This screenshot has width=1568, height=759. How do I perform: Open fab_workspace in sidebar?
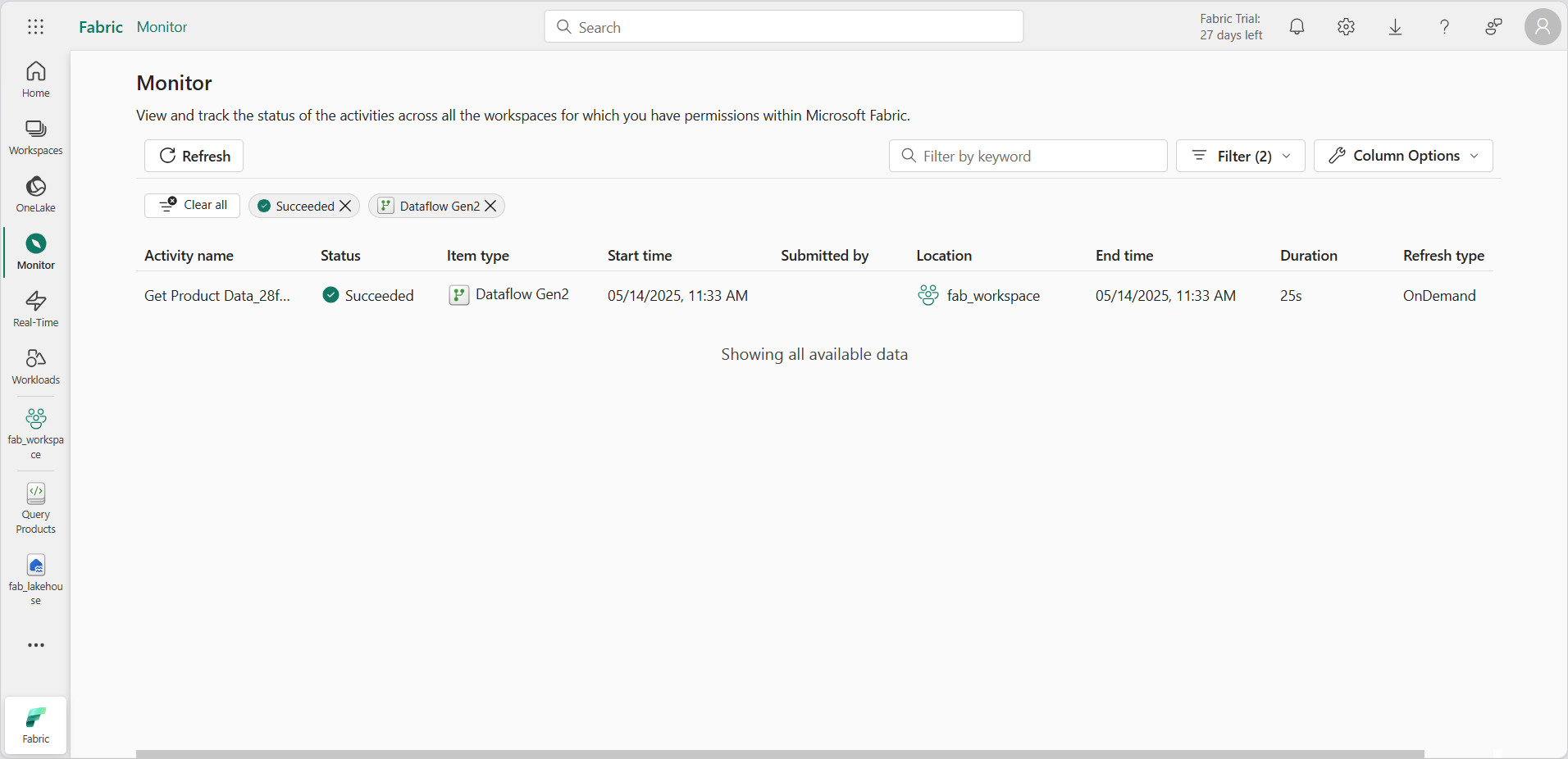[x=35, y=434]
